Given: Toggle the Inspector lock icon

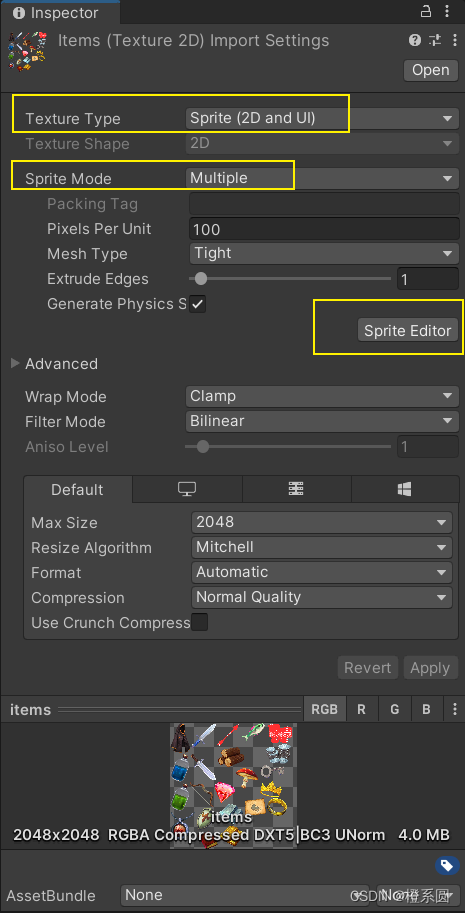Looking at the screenshot, I should click(427, 11).
